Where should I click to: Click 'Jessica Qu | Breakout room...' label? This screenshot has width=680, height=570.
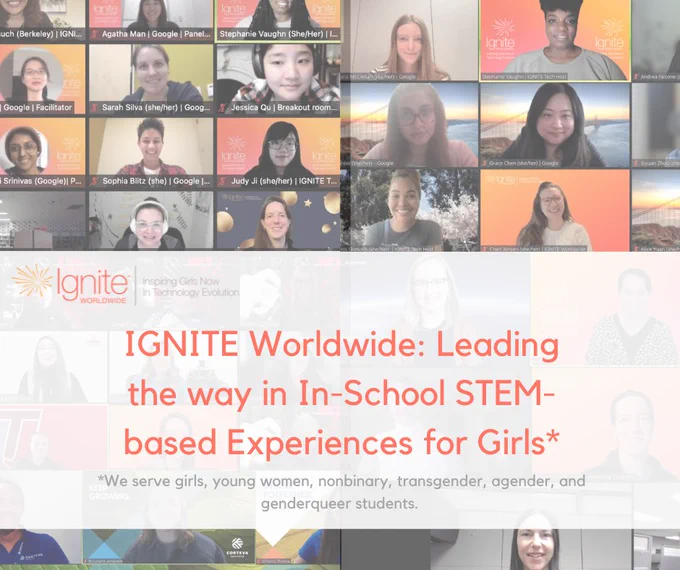pos(284,108)
